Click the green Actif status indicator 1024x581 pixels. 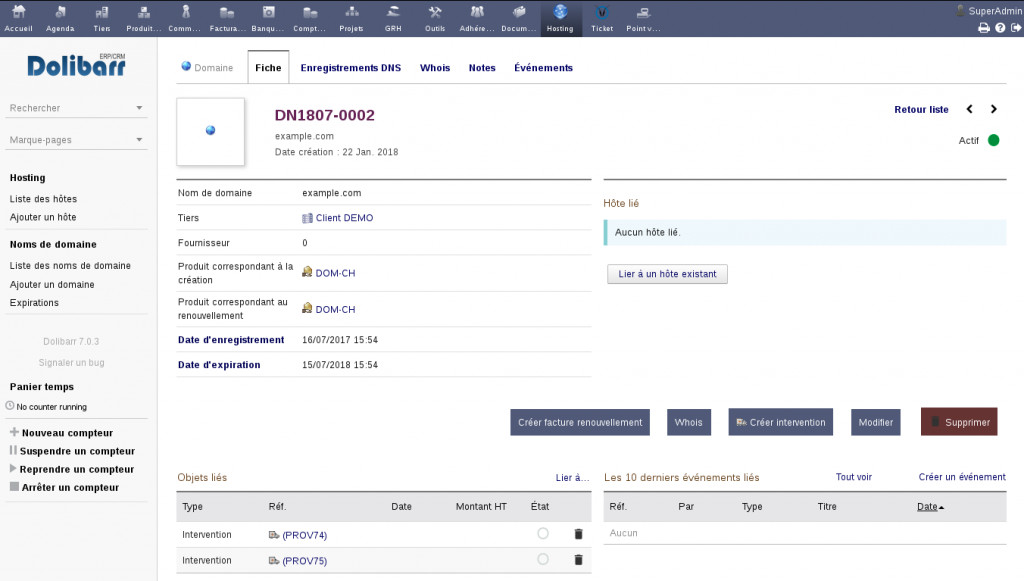click(x=993, y=140)
